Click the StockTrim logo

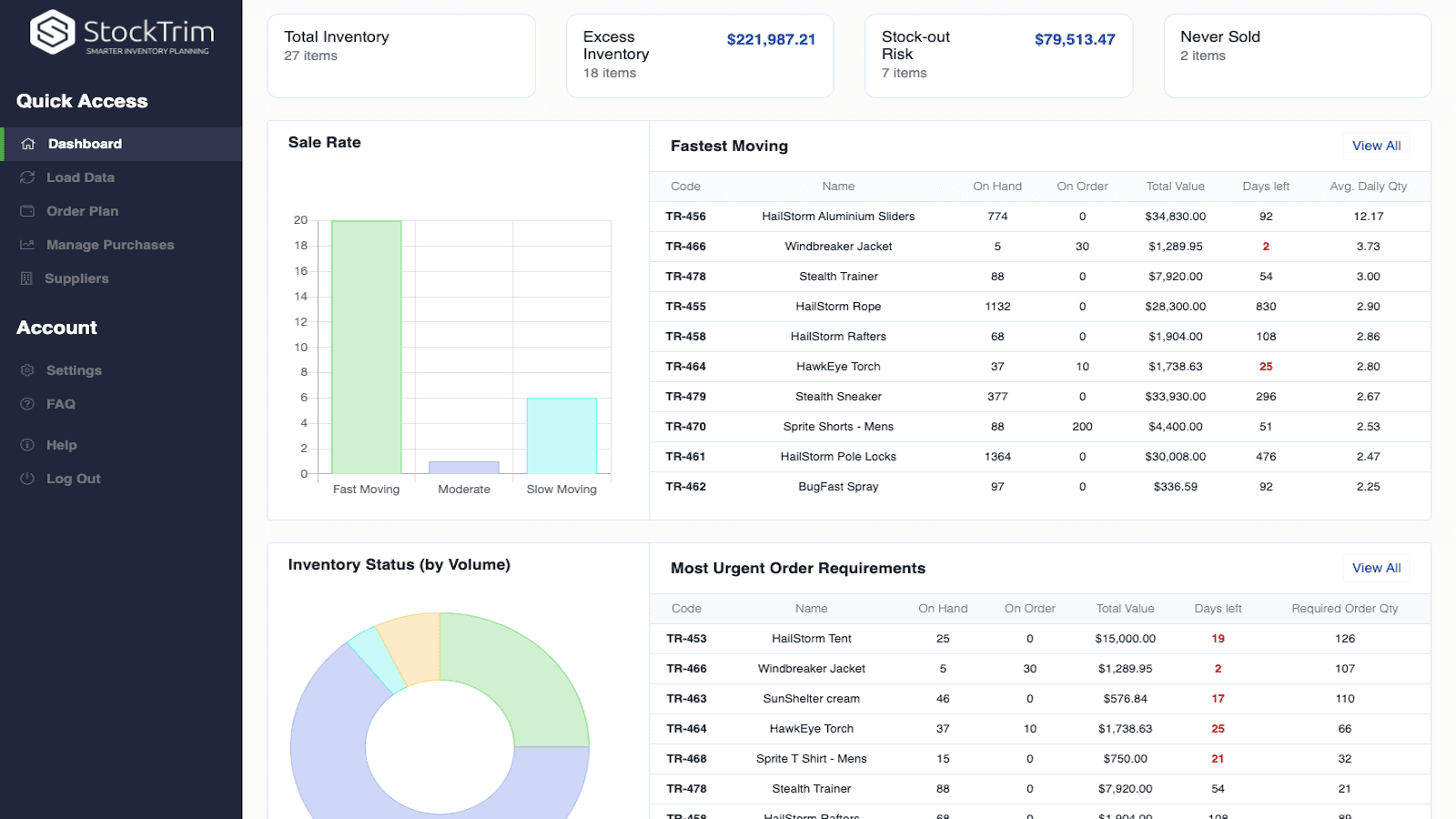[x=121, y=33]
